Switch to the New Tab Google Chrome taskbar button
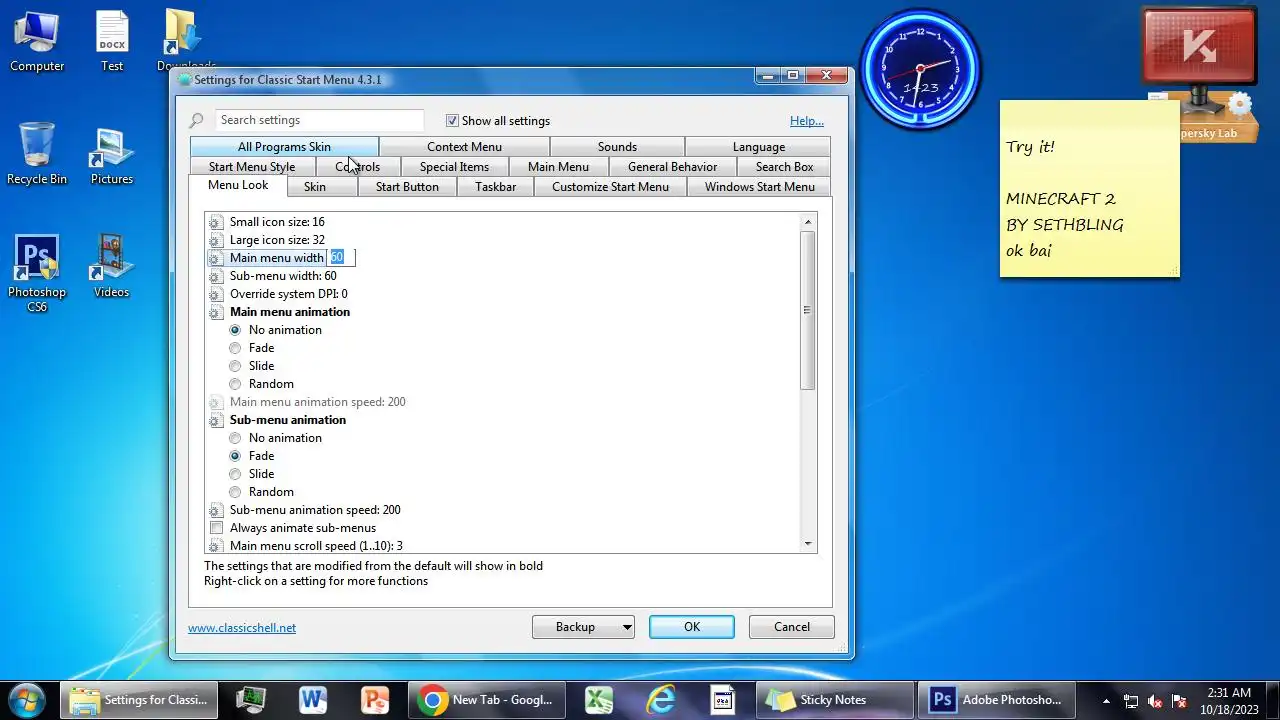 coord(487,700)
